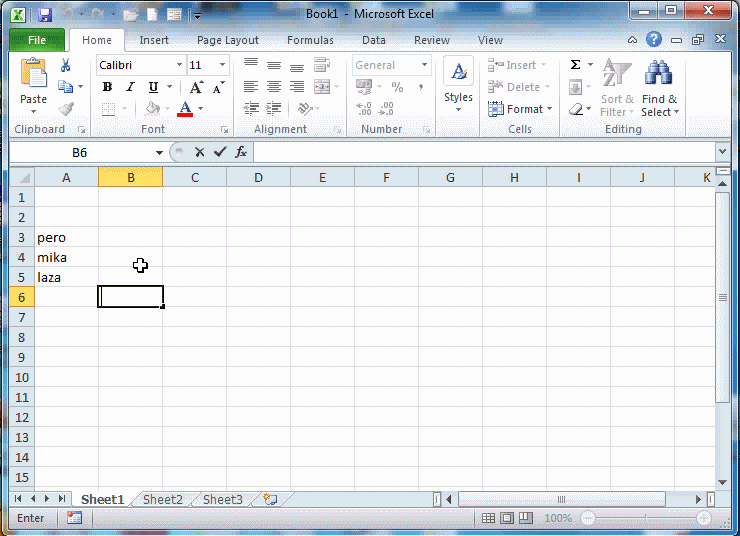The image size is (740, 536).
Task: Toggle Bold formatting
Action: [107, 87]
